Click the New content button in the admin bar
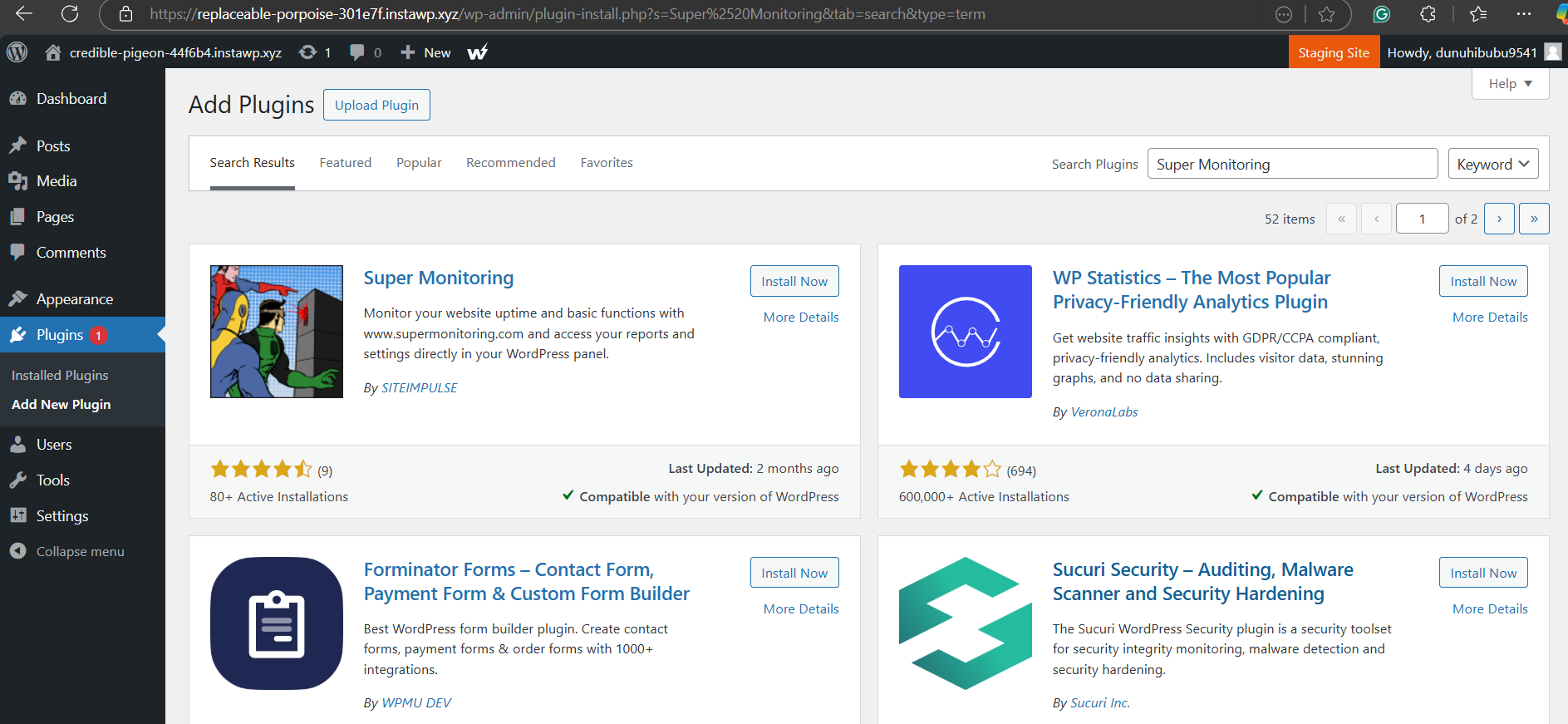Viewport: 1568px width, 724px height. point(425,52)
